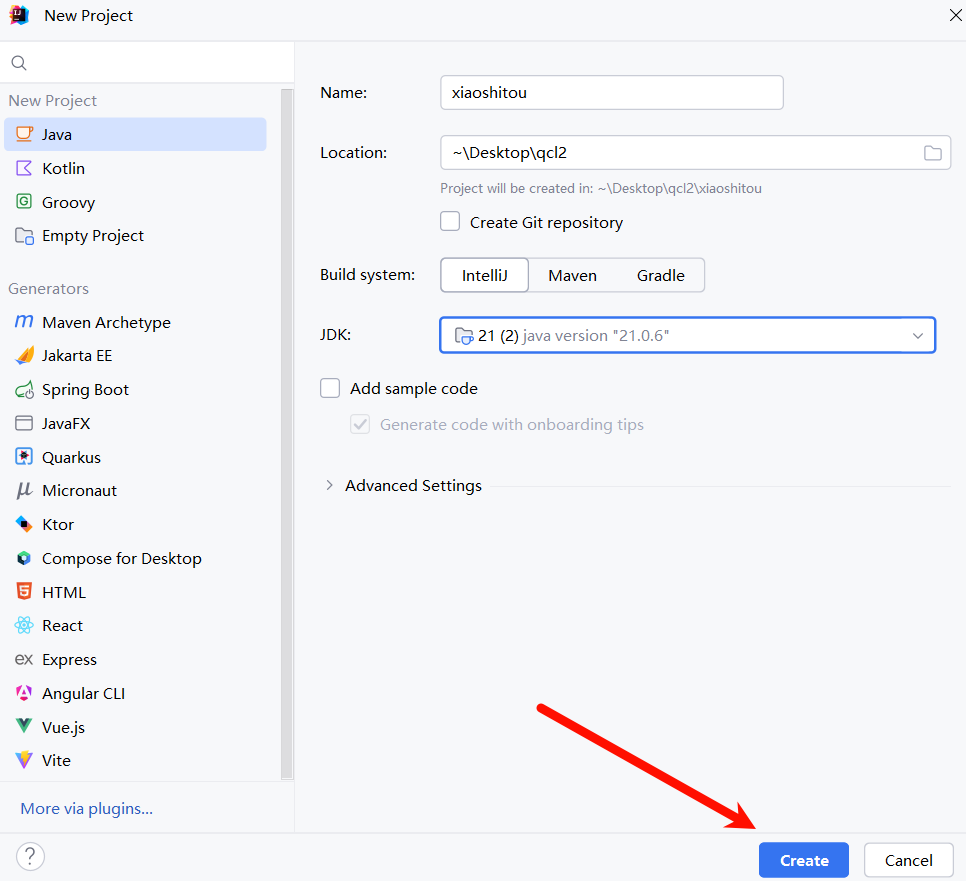Click the Express icon
Viewport: 966px width, 881px height.
pyautogui.click(x=23, y=659)
